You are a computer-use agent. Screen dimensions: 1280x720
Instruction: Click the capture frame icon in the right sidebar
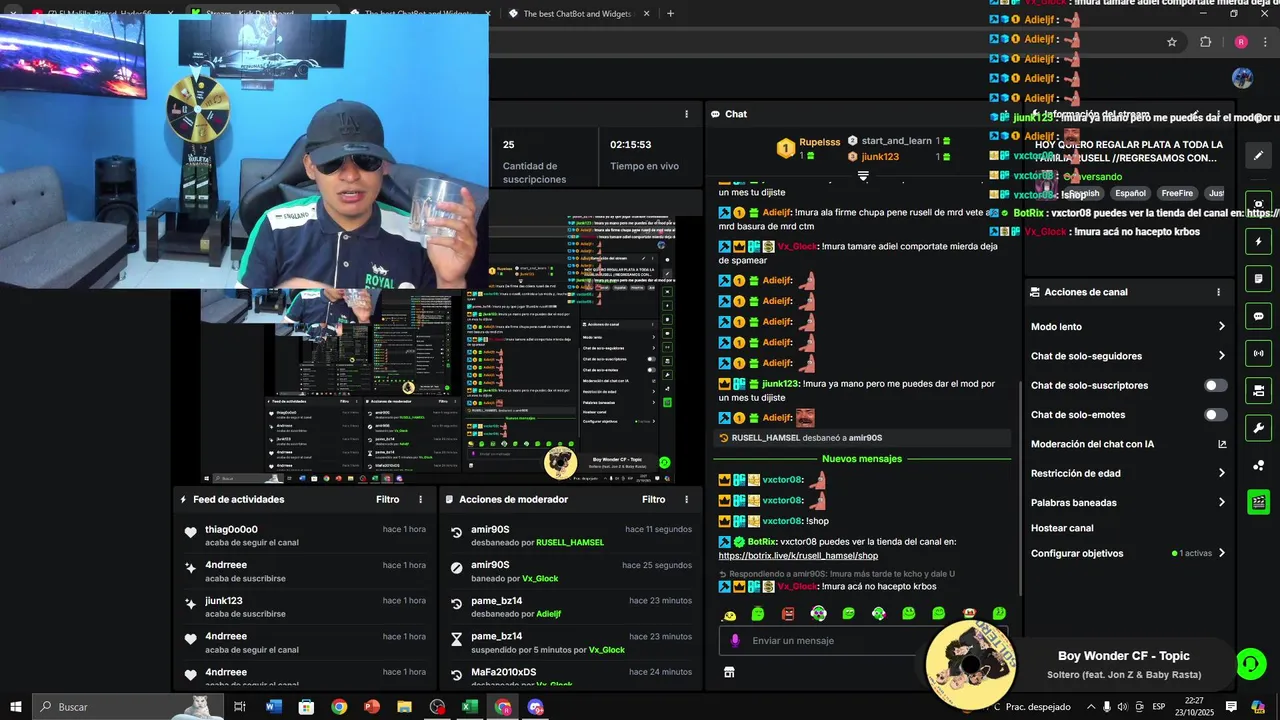click(x=1258, y=204)
